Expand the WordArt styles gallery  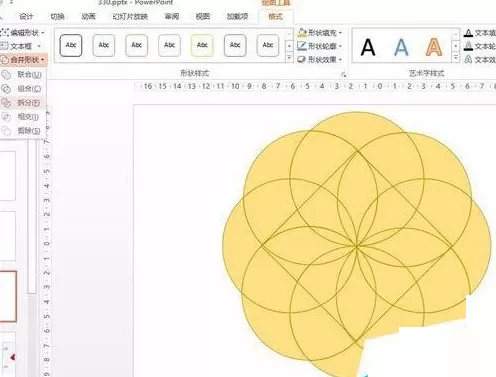click(455, 58)
